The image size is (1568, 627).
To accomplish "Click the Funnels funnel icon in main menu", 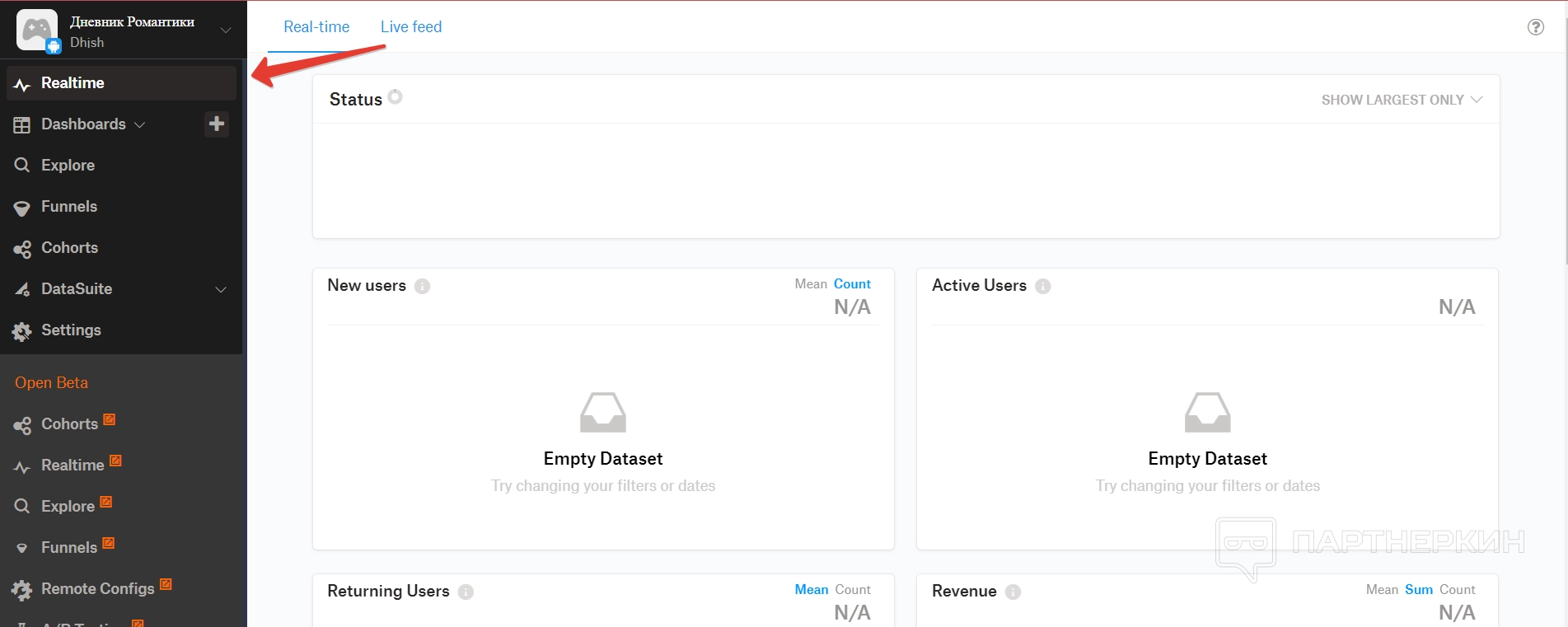I will tap(22, 208).
